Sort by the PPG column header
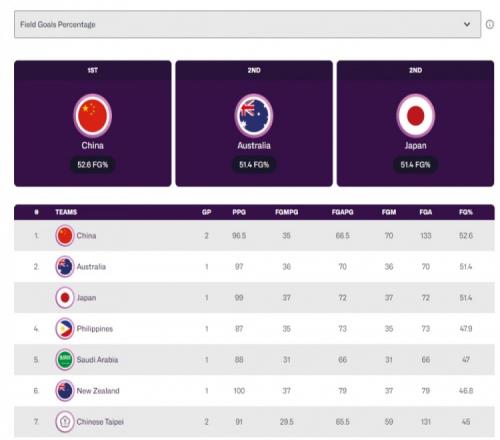This screenshot has width=500, height=440. click(239, 212)
